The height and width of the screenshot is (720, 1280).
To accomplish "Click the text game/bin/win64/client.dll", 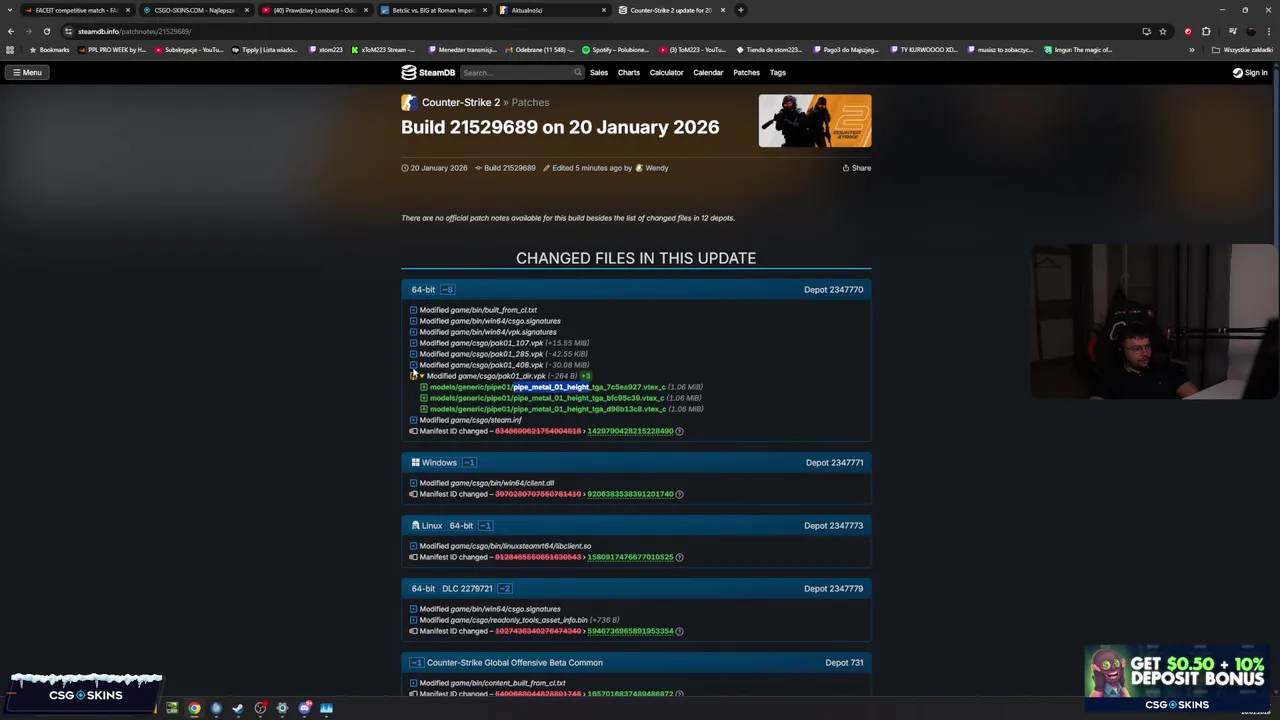I will click(502, 483).
